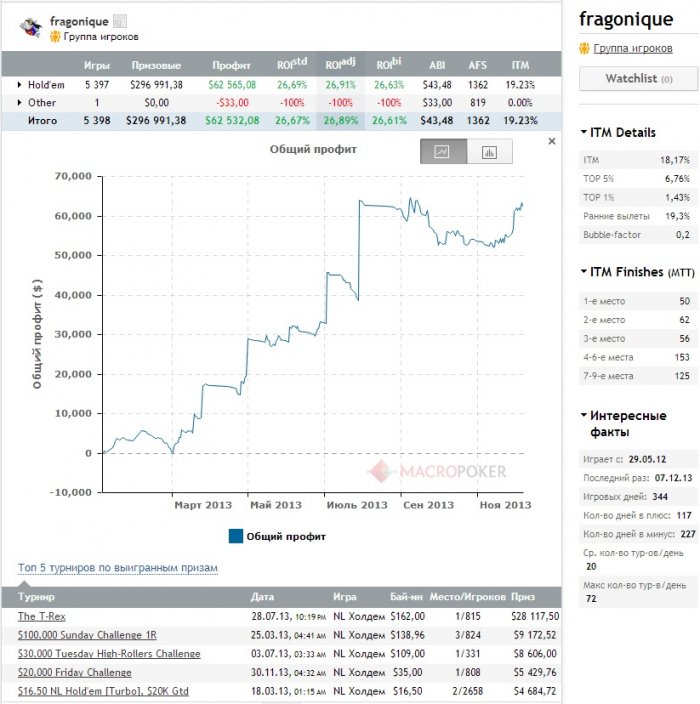Select the ROI adj column header
Screen dimensions: 700x704
pyautogui.click(x=340, y=64)
